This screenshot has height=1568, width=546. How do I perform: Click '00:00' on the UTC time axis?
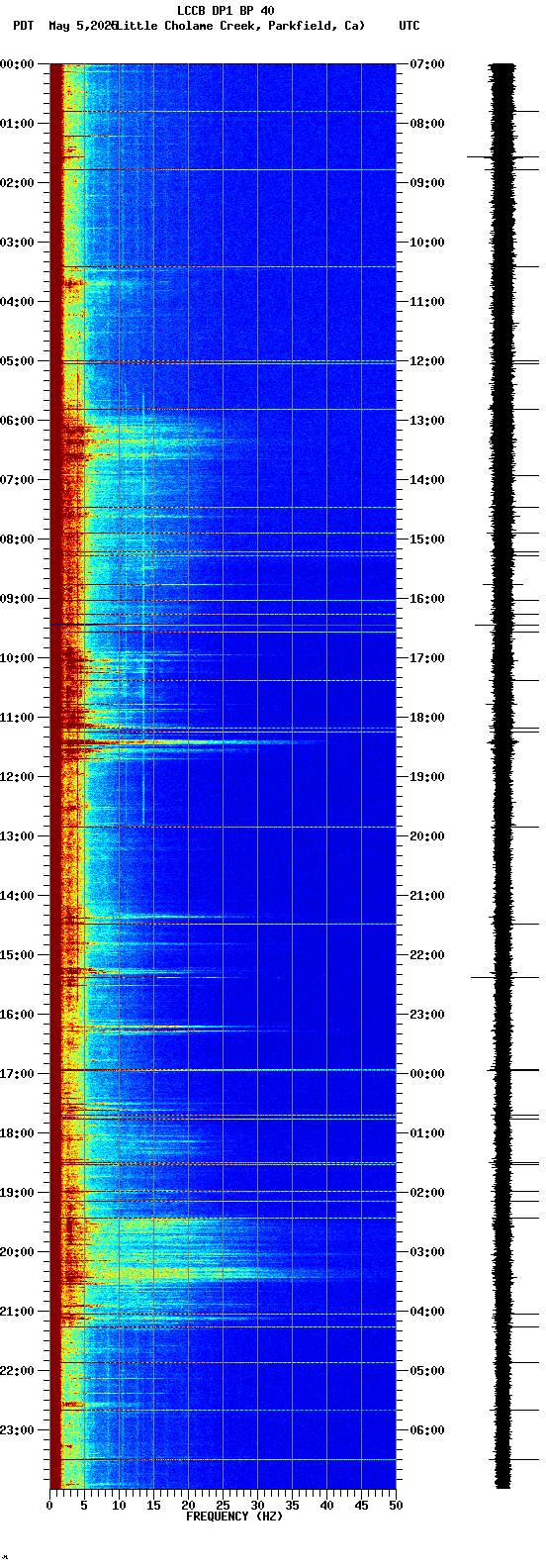pos(427,1074)
